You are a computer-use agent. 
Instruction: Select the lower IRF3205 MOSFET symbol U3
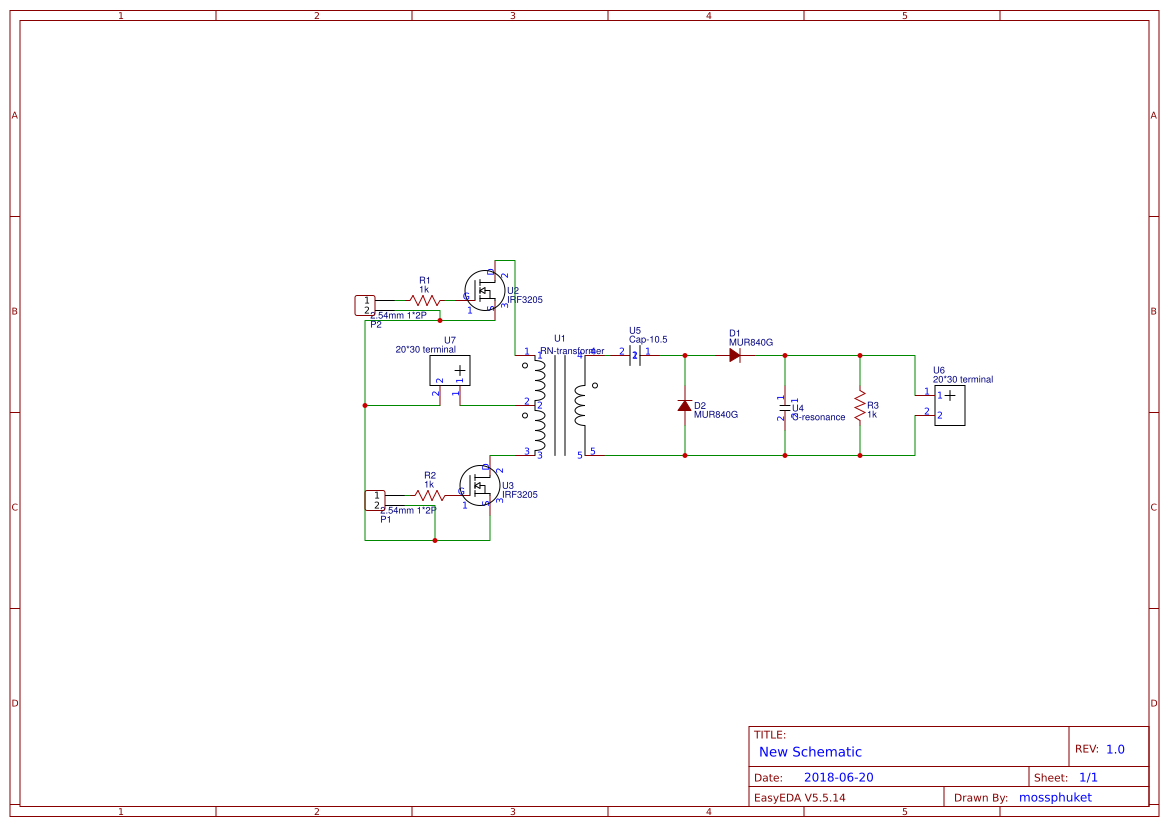479,485
